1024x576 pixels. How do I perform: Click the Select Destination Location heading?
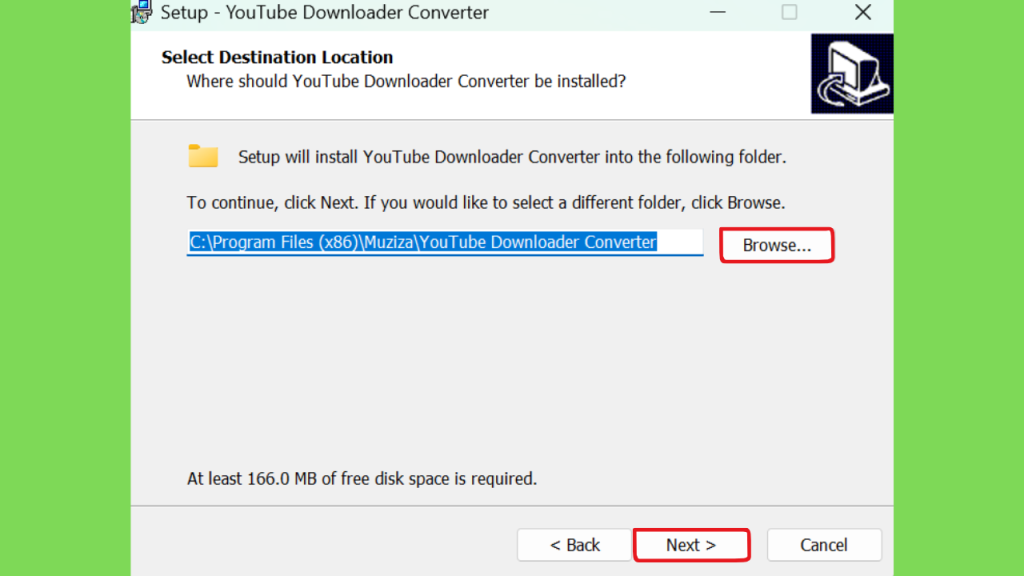click(x=277, y=57)
